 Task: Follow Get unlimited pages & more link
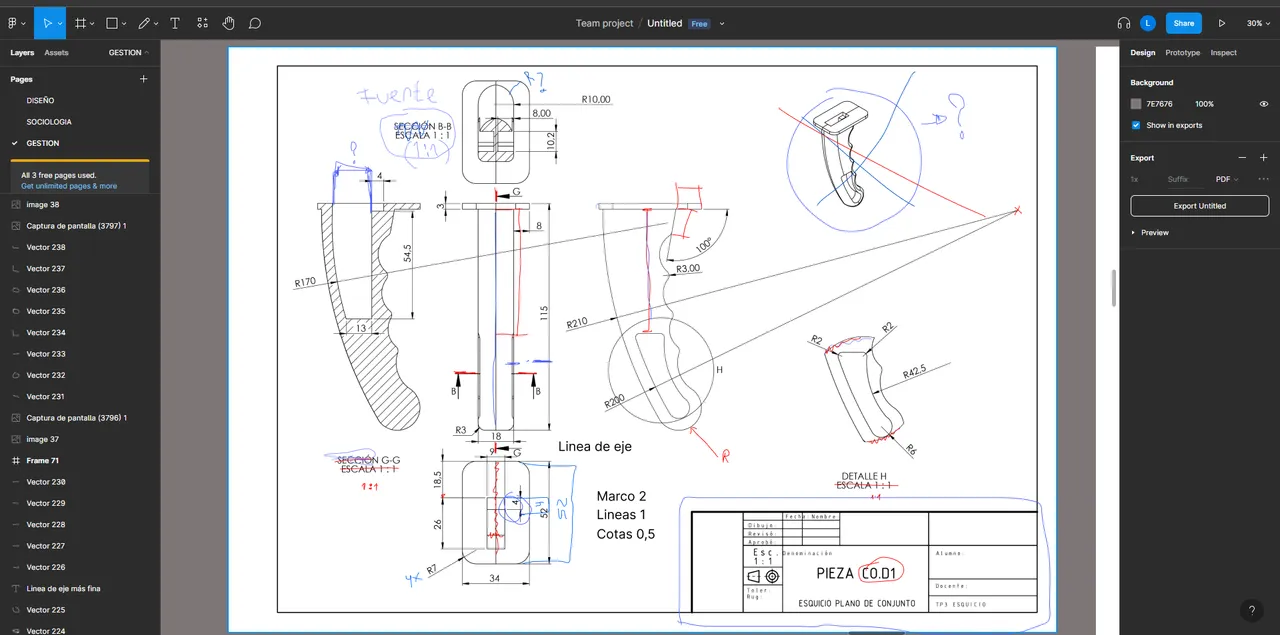tap(69, 186)
